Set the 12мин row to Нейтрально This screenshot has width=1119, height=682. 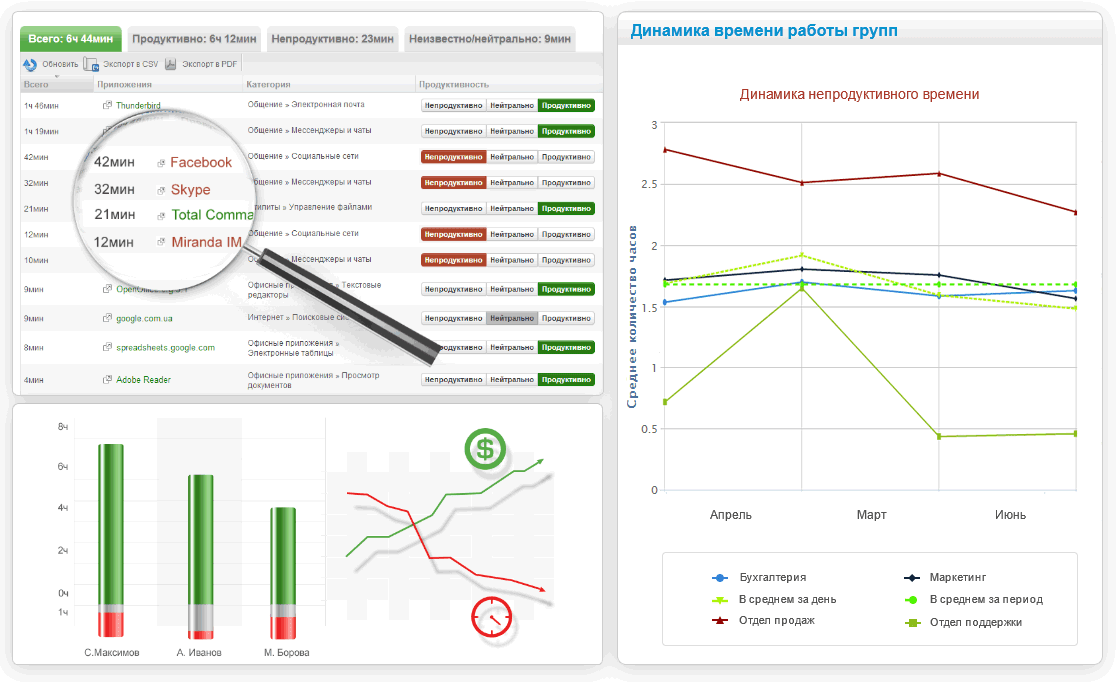point(512,234)
